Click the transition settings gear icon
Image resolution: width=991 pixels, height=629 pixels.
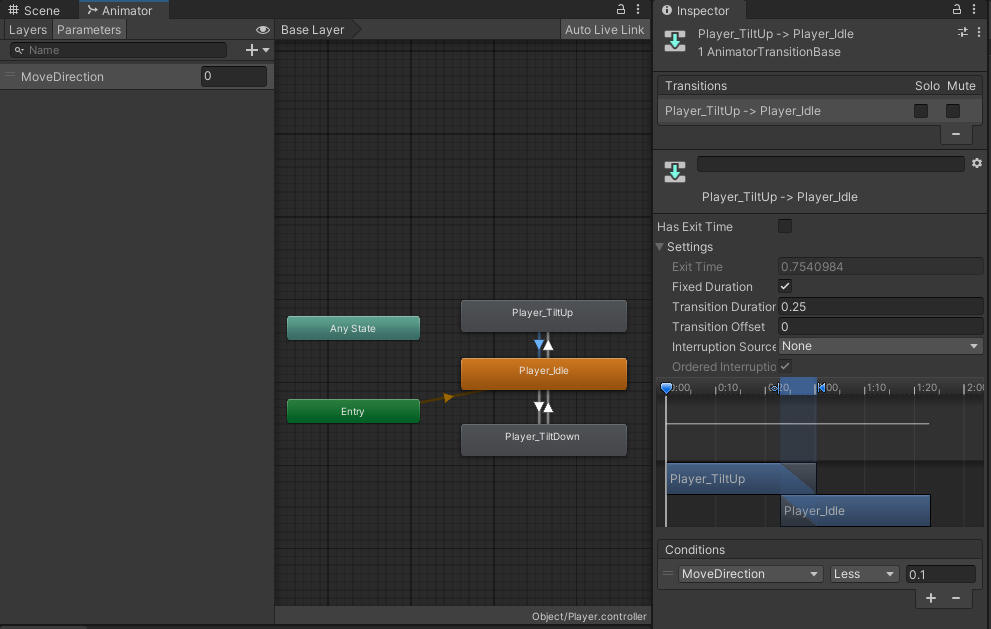pyautogui.click(x=977, y=163)
